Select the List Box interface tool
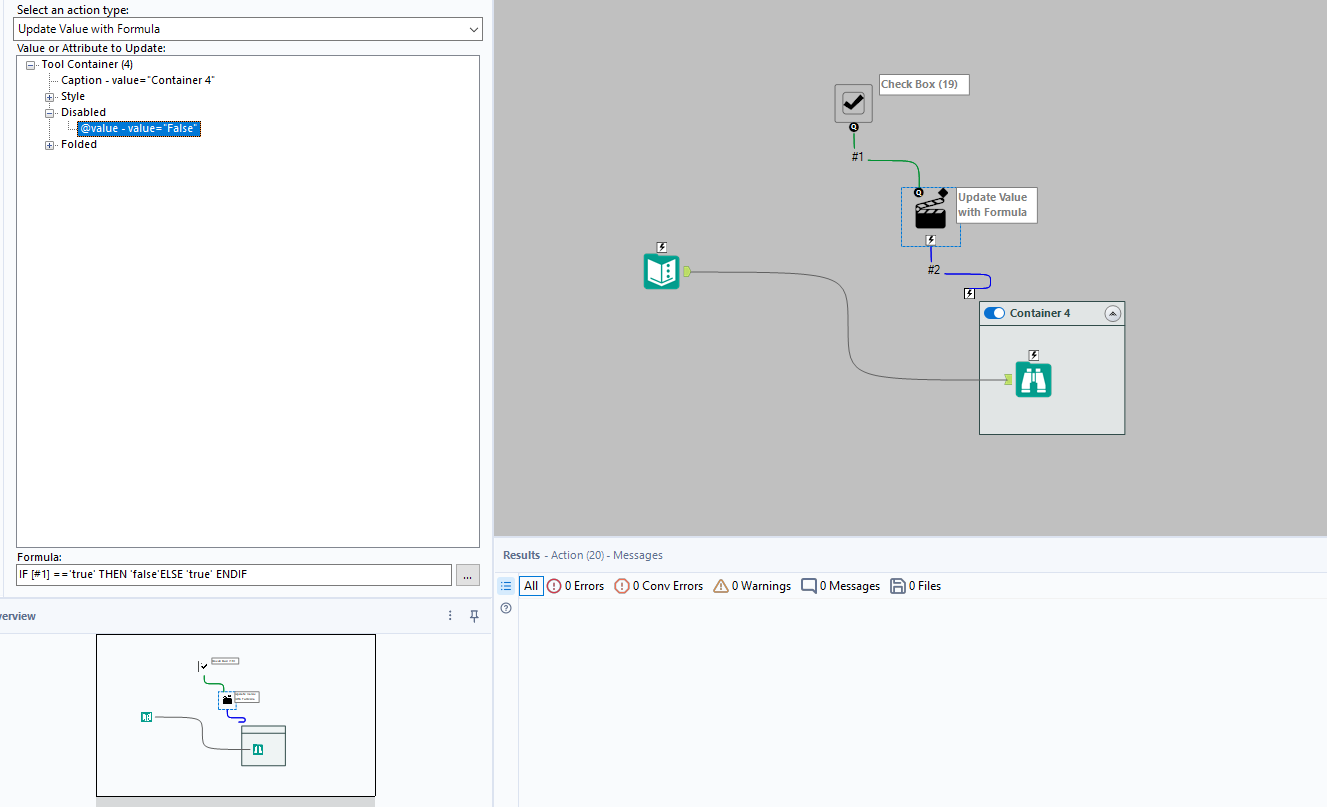Viewport: 1327px width, 807px height. tap(661, 270)
